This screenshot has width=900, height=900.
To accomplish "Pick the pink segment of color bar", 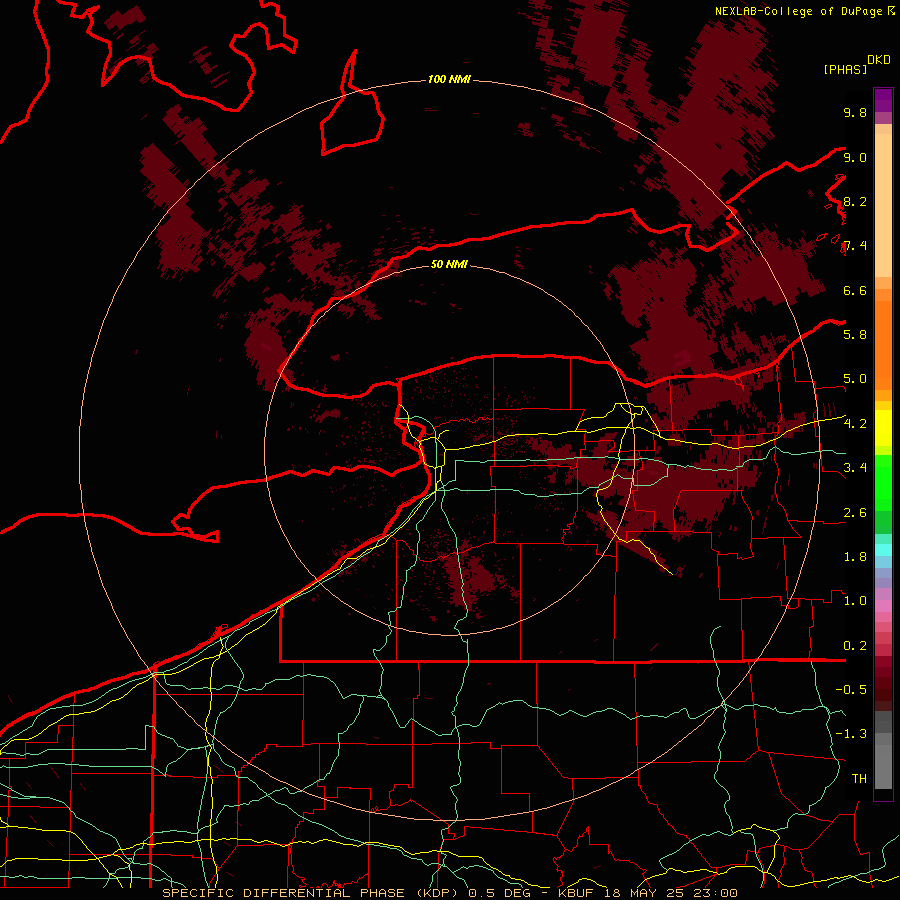I will [x=883, y=606].
